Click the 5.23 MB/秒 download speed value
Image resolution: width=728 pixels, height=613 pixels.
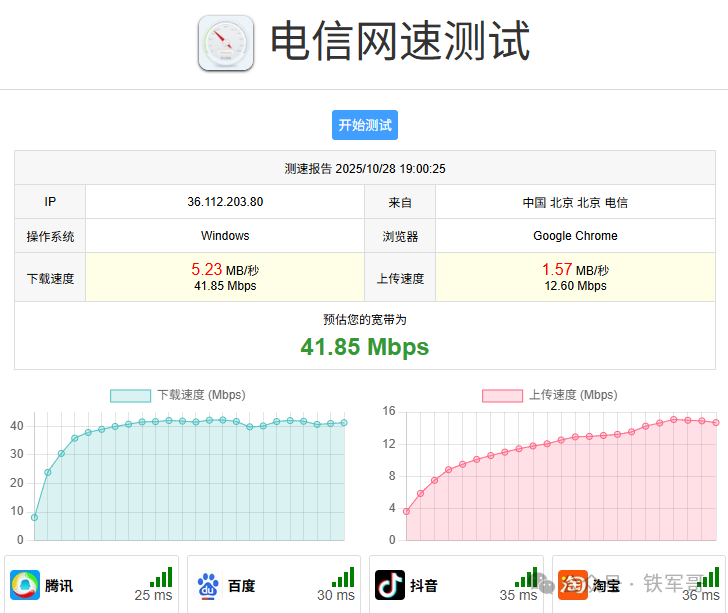pyautogui.click(x=225, y=270)
